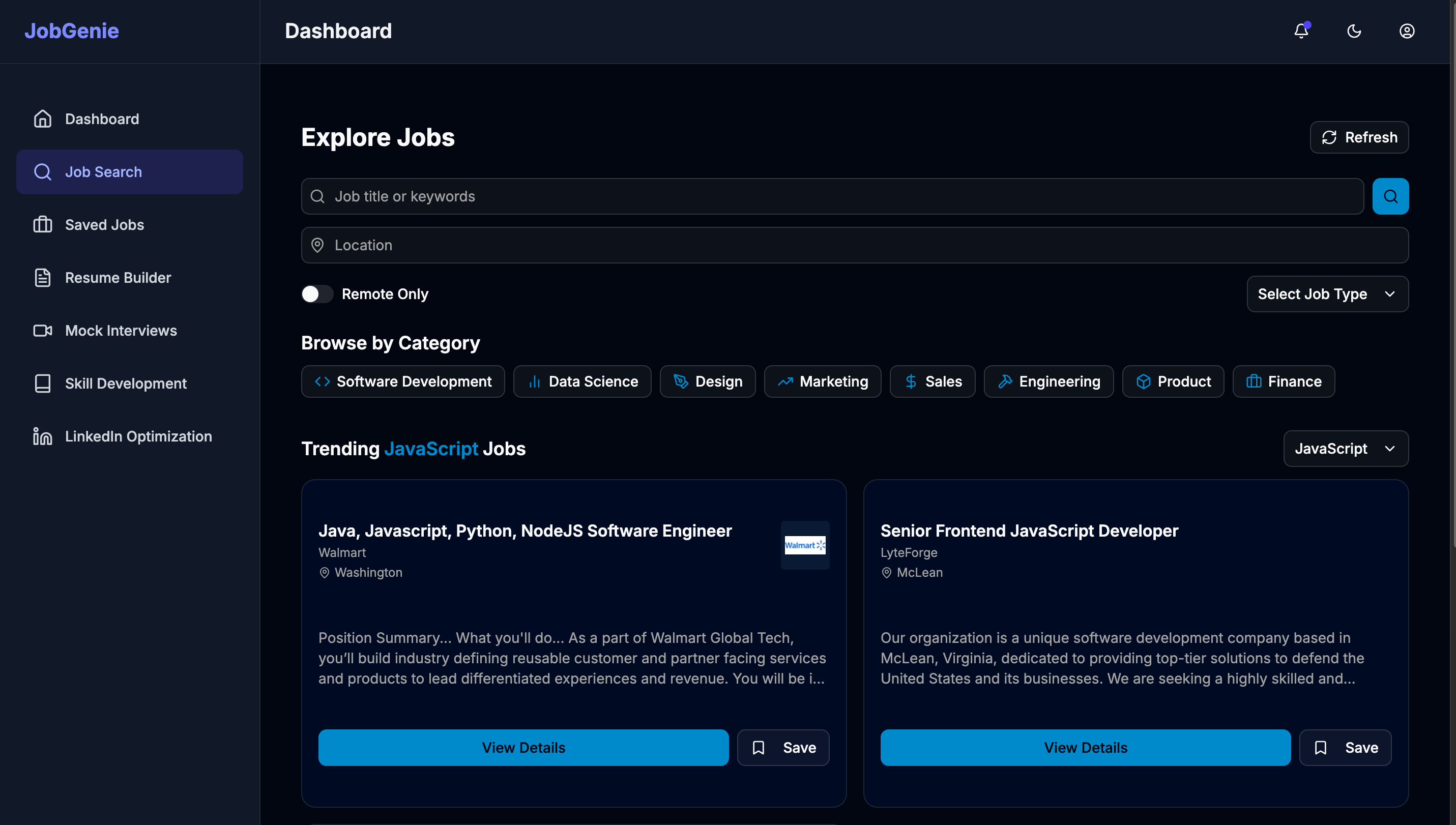Viewport: 1456px width, 825px height.
Task: Expand the JavaScript trending jobs dropdown
Action: coord(1346,448)
